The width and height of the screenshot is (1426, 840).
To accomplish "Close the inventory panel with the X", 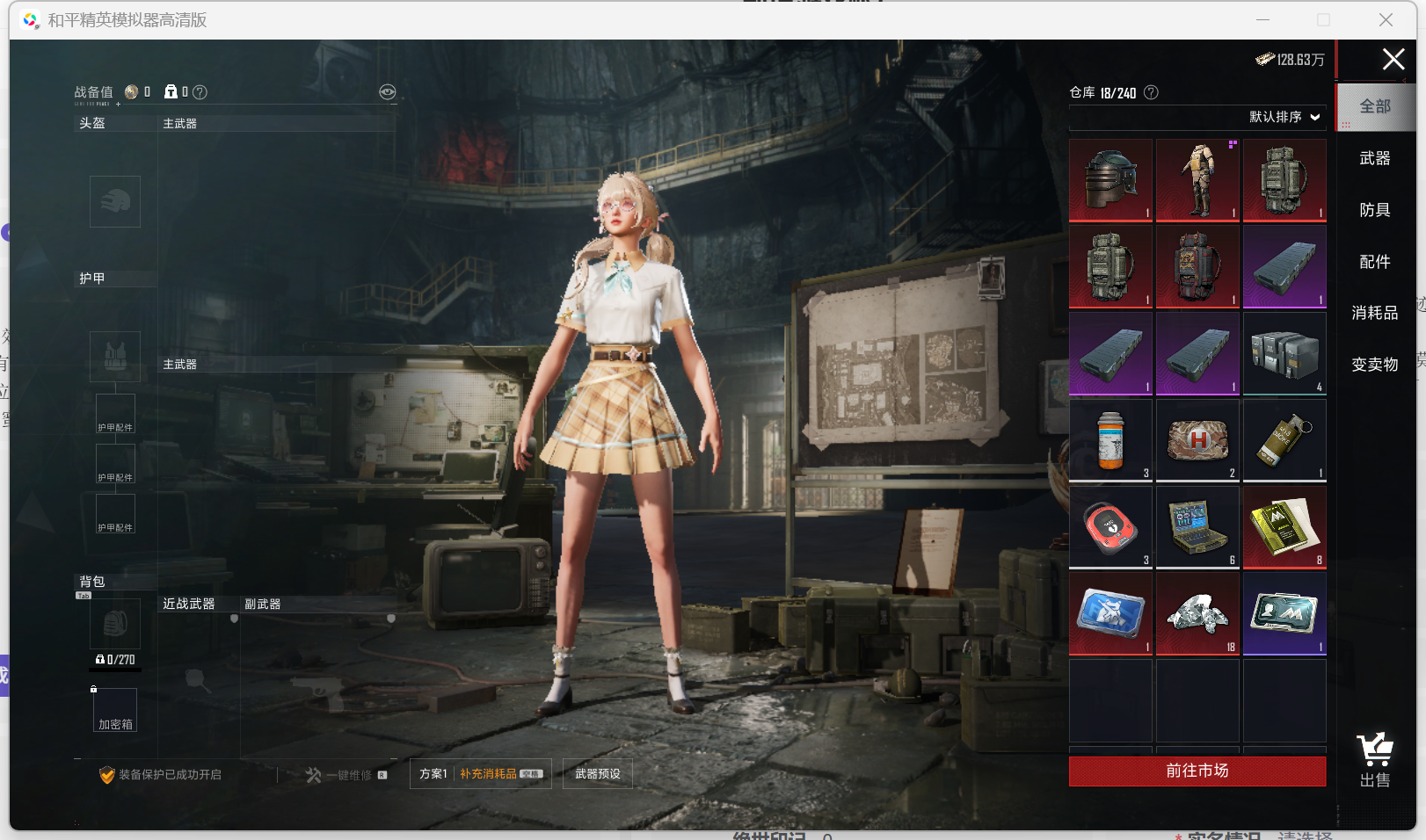I will pyautogui.click(x=1393, y=60).
